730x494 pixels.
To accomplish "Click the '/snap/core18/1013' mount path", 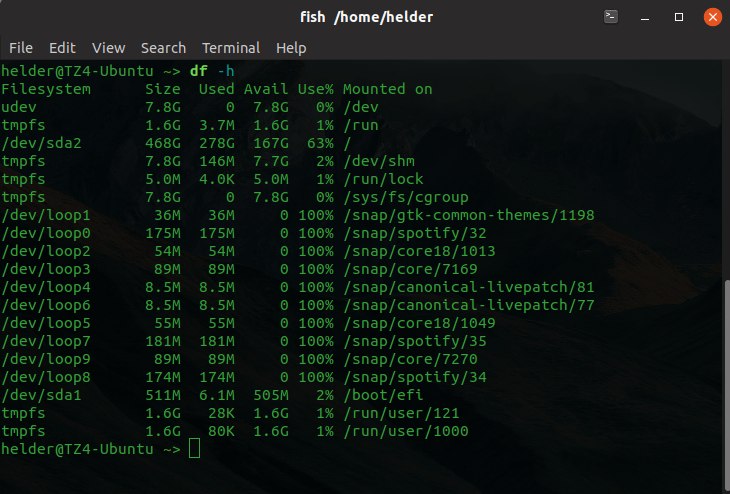I will (419, 251).
